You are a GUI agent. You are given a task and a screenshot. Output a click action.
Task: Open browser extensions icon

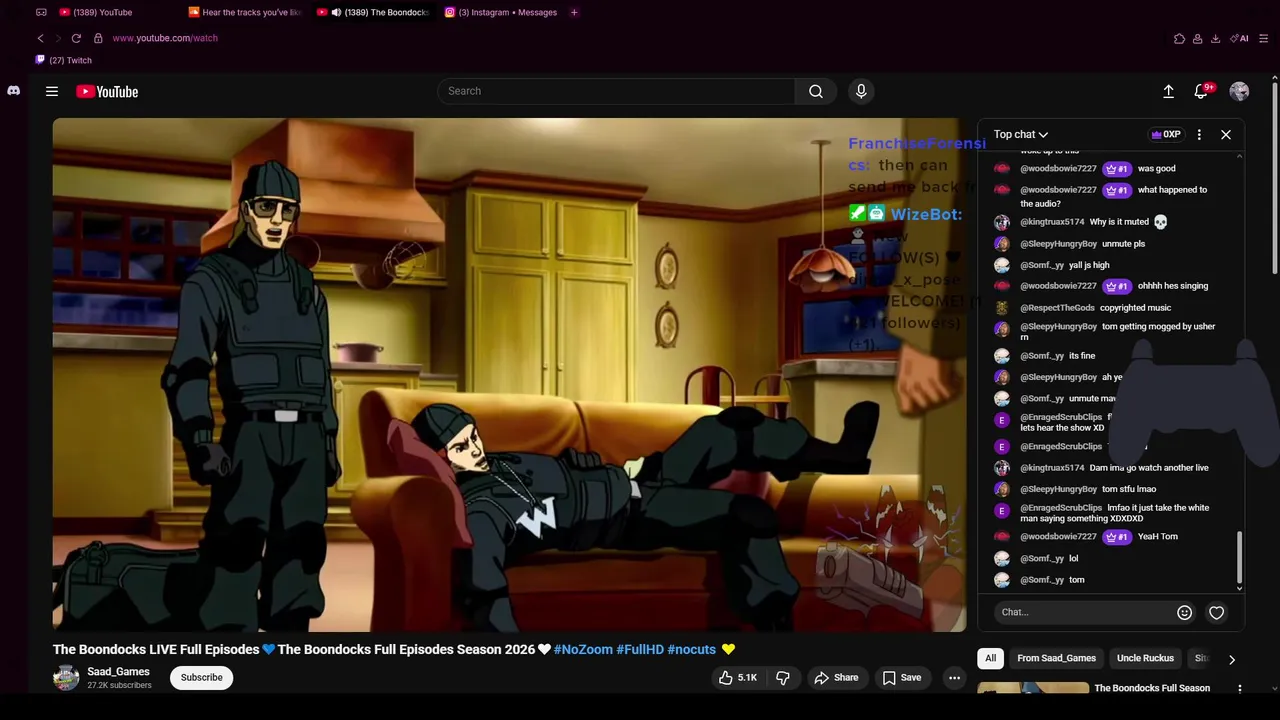pyautogui.click(x=1179, y=38)
